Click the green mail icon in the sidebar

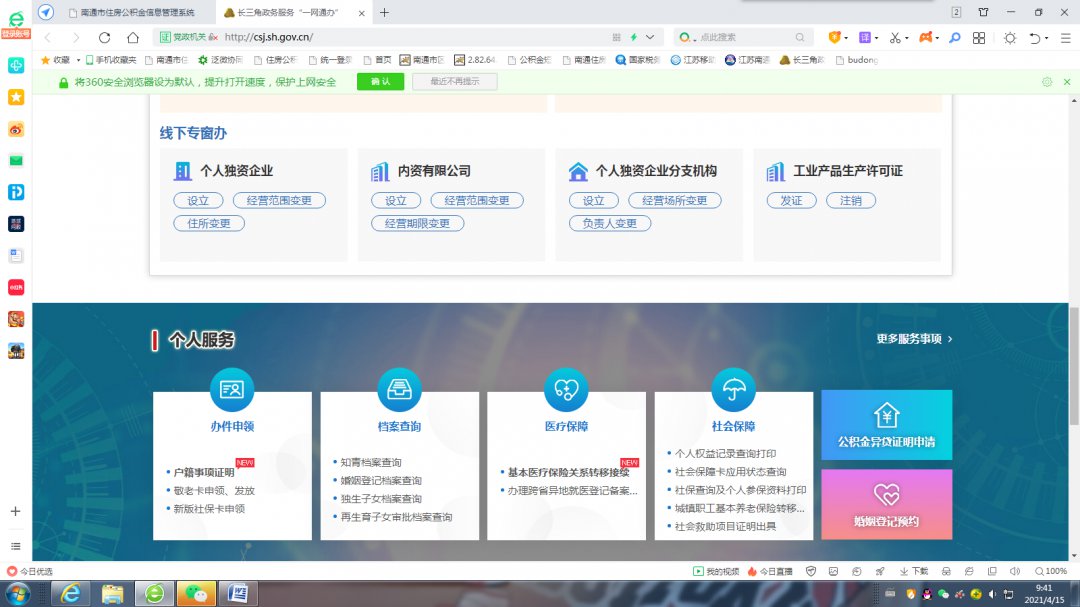16,160
